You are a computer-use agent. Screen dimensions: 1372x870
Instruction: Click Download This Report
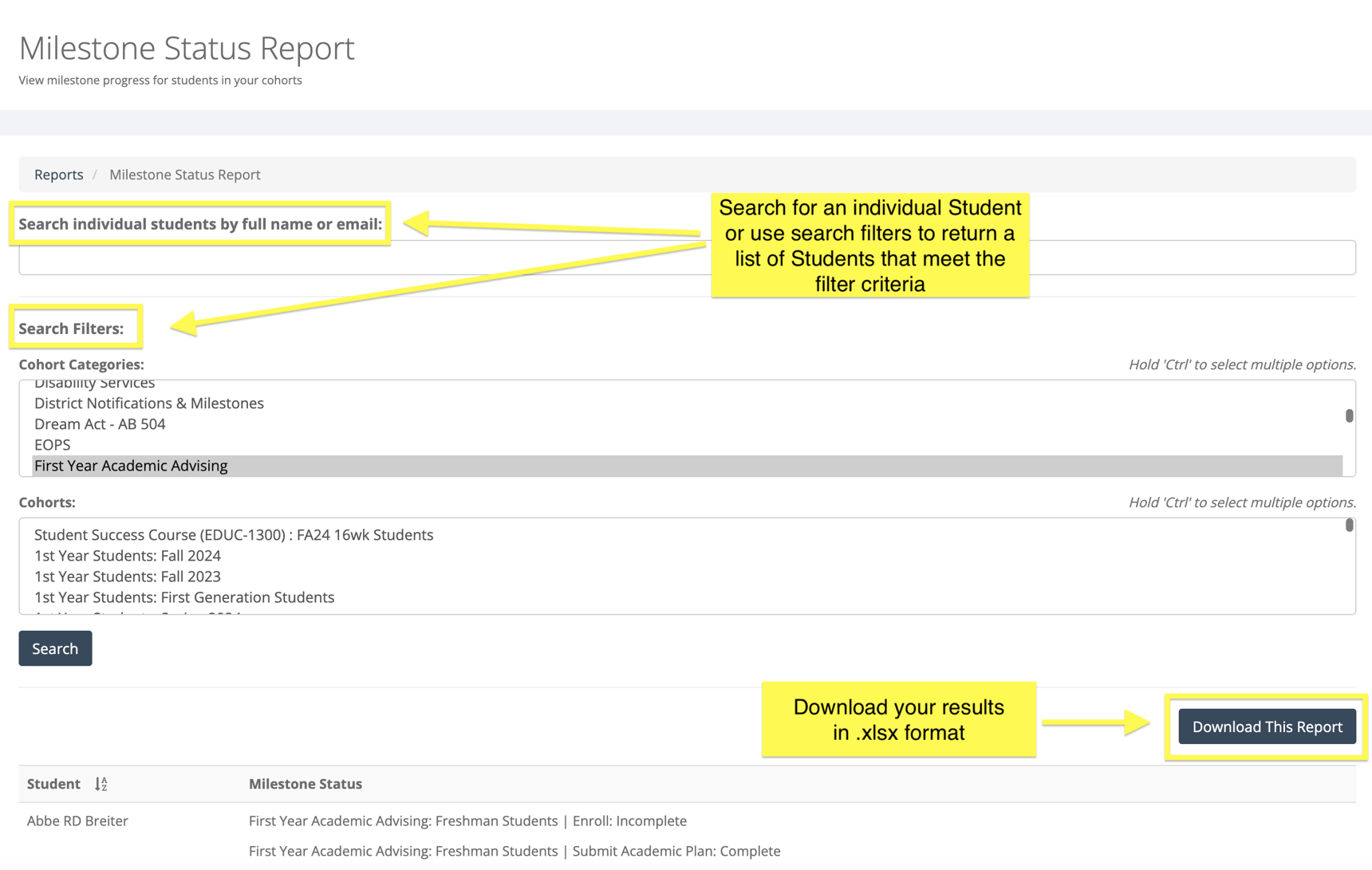pos(1266,726)
